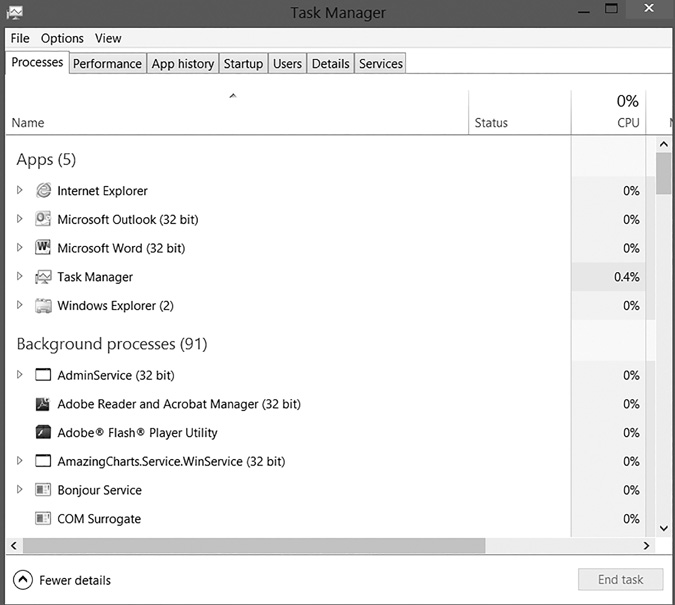Click the Internet Explorer icon
Image resolution: width=675 pixels, height=605 pixels.
[43, 190]
